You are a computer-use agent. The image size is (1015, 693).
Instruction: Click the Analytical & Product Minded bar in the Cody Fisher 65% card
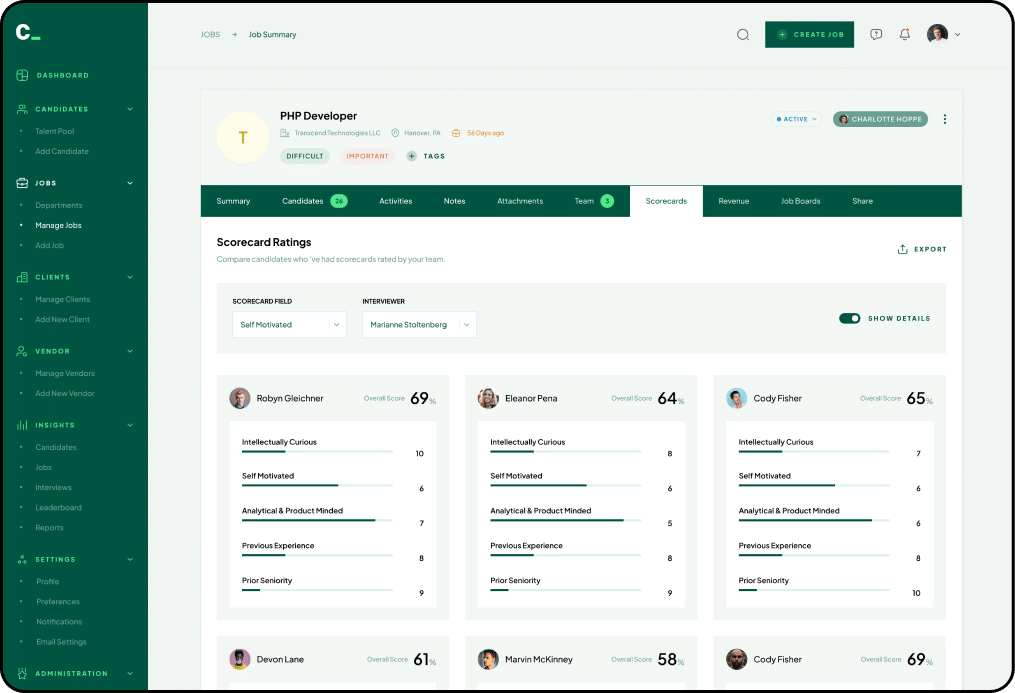pyautogui.click(x=814, y=520)
